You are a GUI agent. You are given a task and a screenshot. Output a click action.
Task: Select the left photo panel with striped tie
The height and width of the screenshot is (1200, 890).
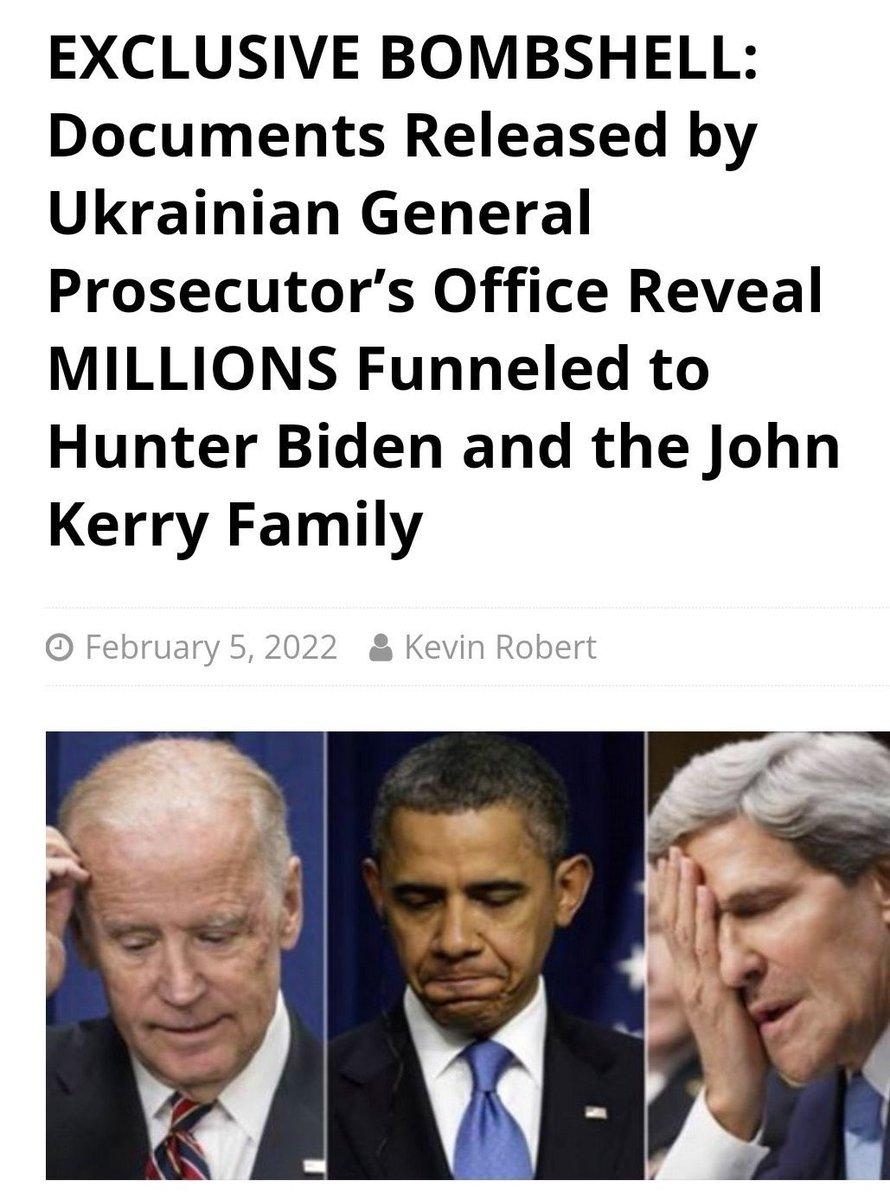(186, 956)
